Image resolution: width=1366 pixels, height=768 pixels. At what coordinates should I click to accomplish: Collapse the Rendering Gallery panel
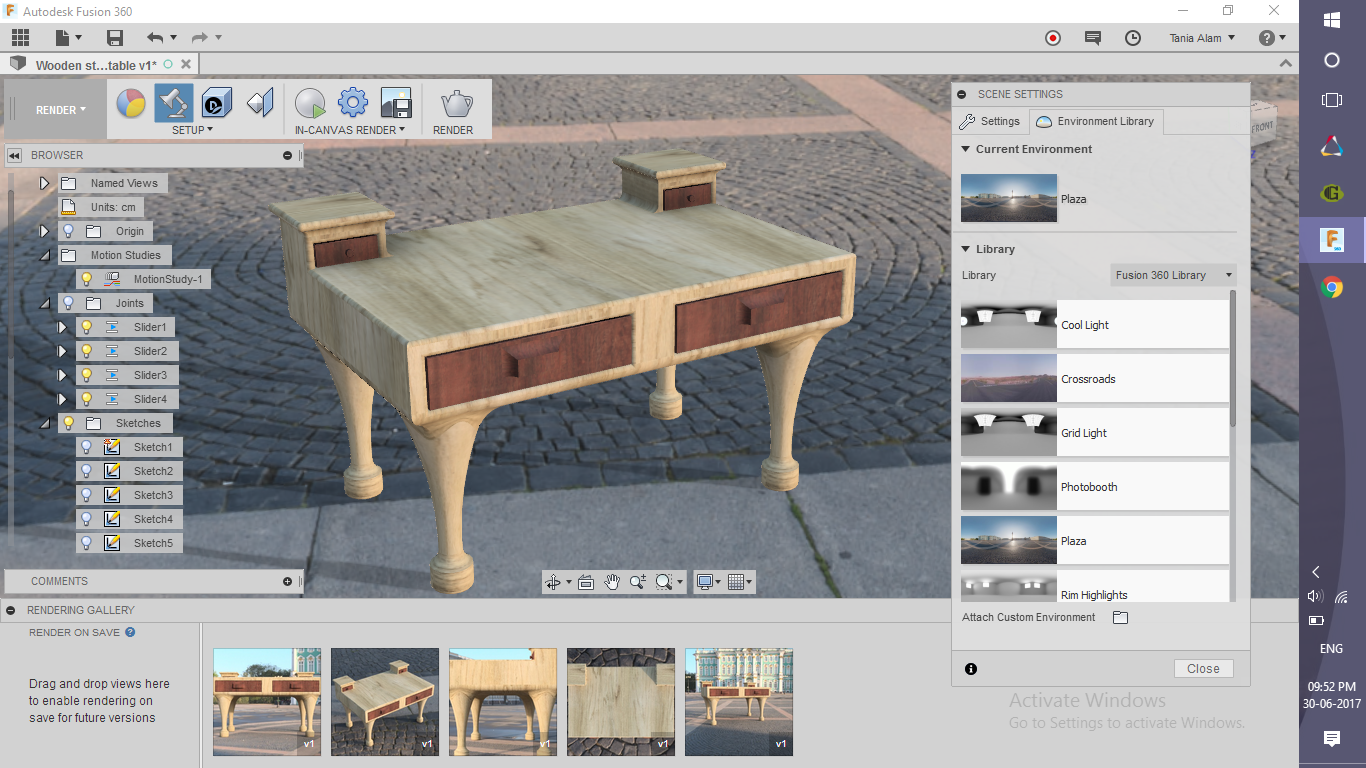[x=10, y=610]
